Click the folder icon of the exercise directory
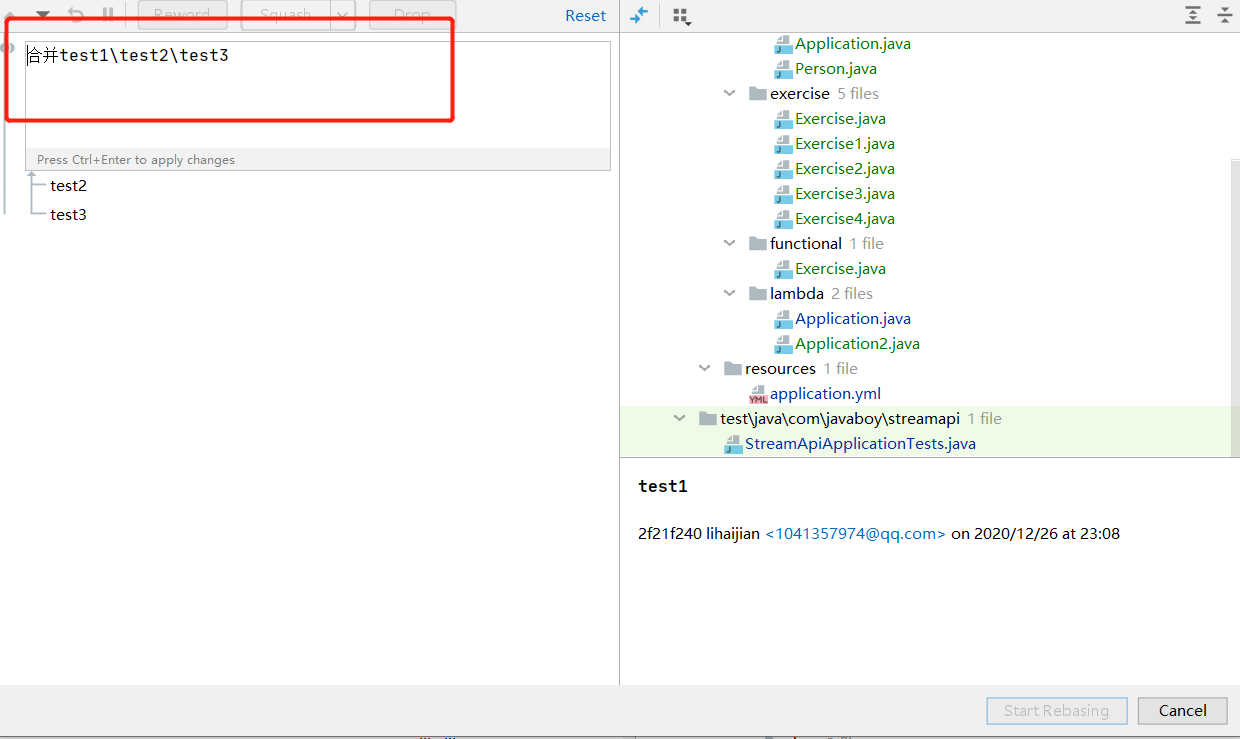This screenshot has width=1240, height=739. coord(758,93)
